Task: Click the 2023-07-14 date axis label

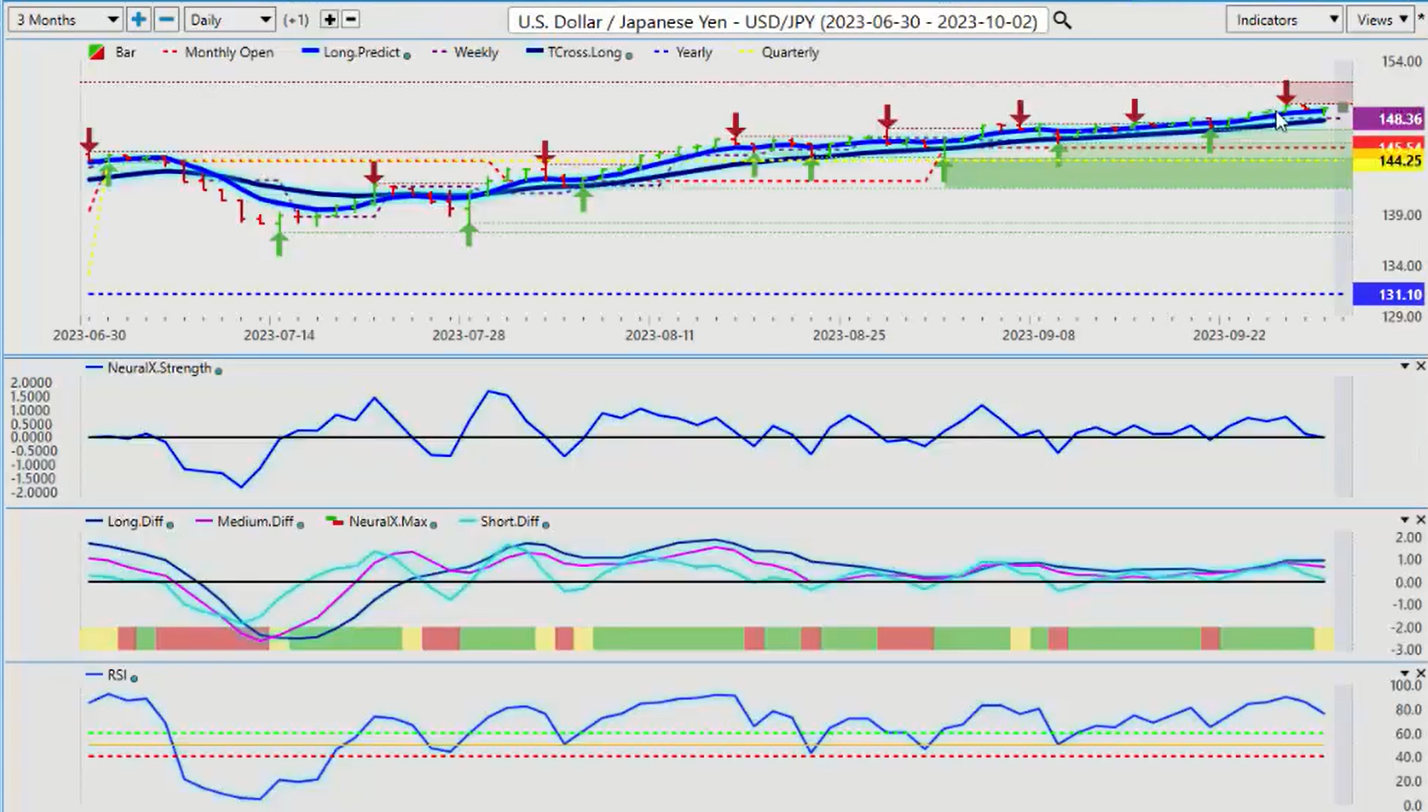Action: pos(279,335)
